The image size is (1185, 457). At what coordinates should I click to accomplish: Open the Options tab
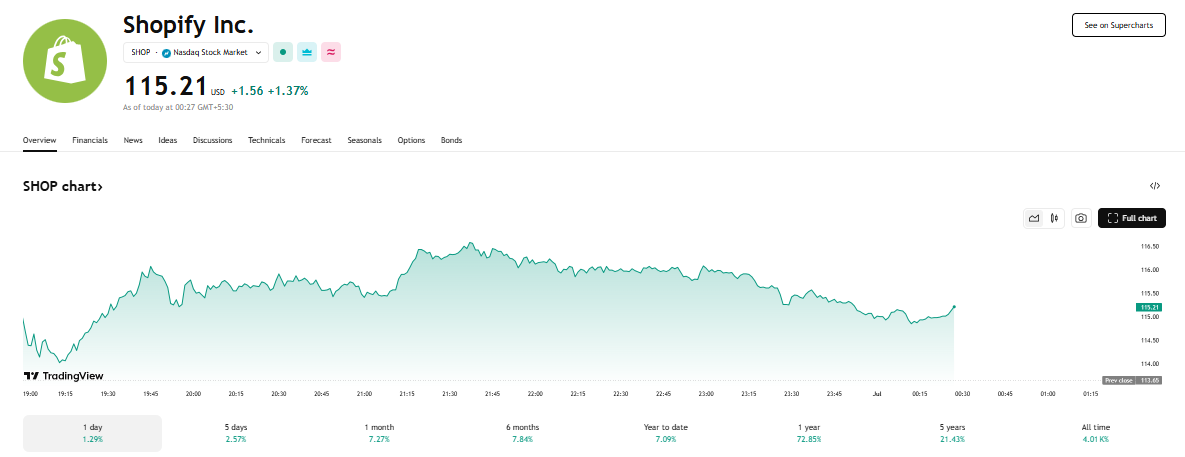(x=411, y=140)
